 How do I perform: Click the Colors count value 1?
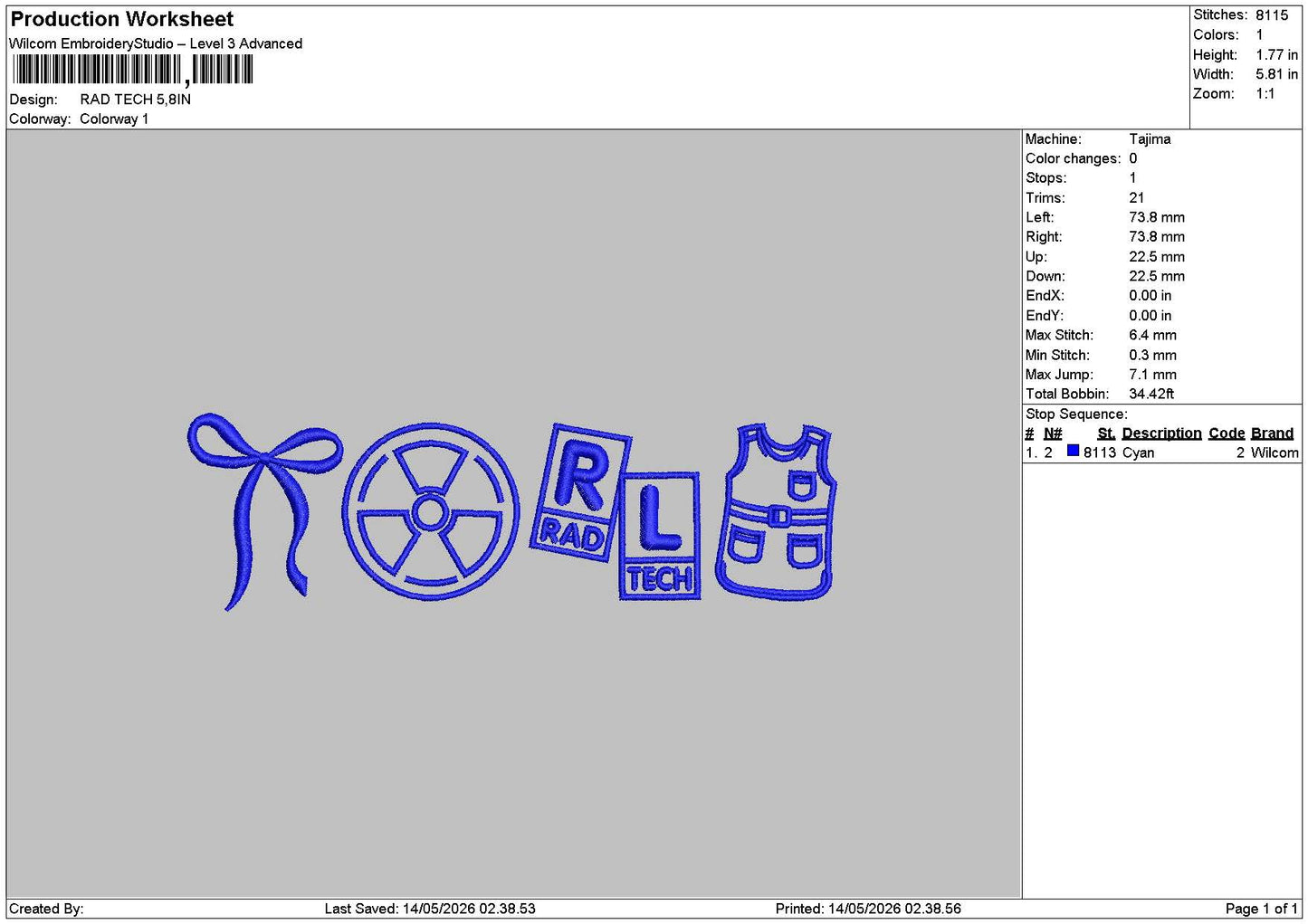1259,34
